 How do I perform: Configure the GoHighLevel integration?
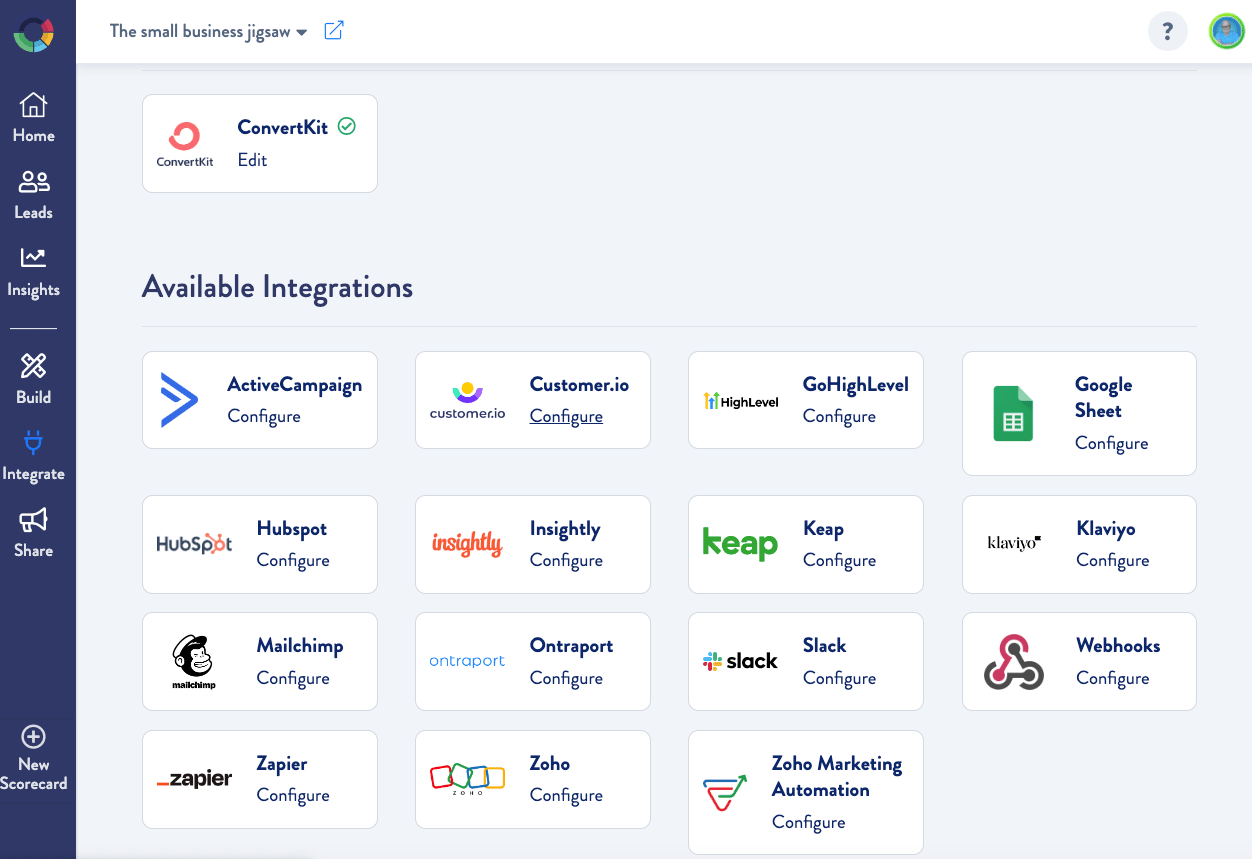pyautogui.click(x=839, y=416)
